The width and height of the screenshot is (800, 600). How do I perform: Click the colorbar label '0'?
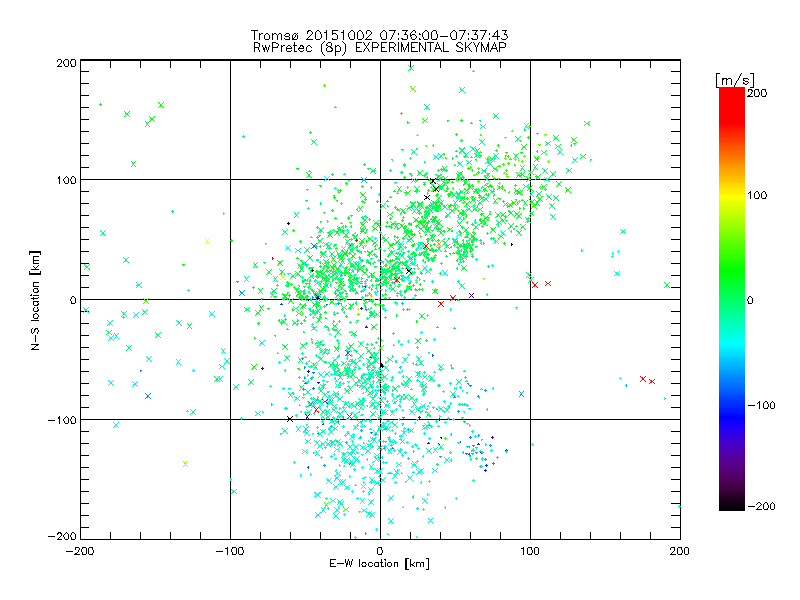pos(750,300)
